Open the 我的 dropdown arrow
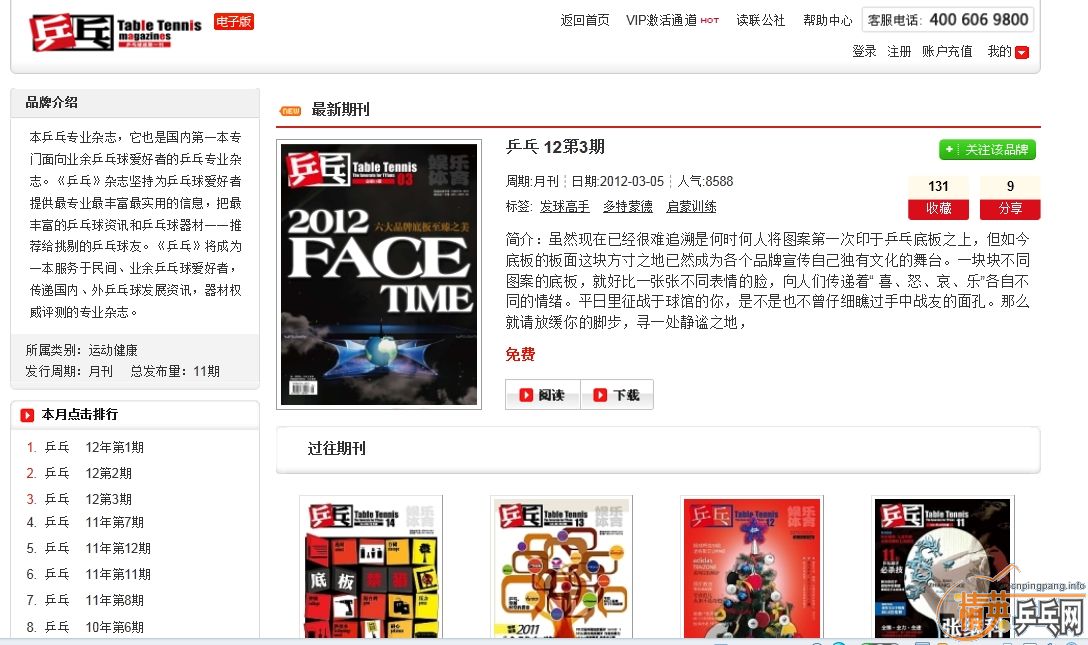Image resolution: width=1088 pixels, height=645 pixels. [1021, 52]
